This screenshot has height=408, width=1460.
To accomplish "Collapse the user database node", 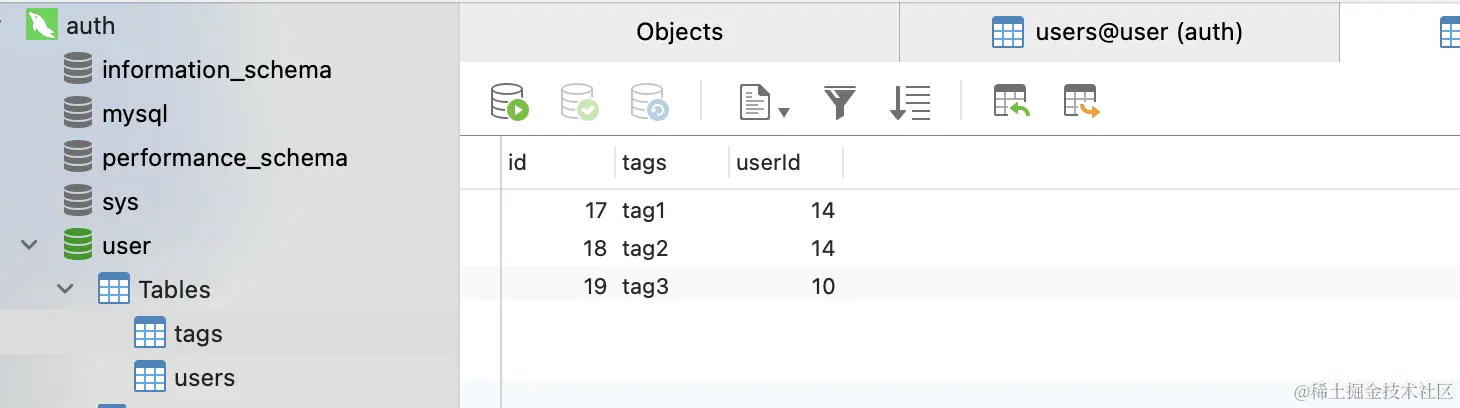I will click(30, 245).
